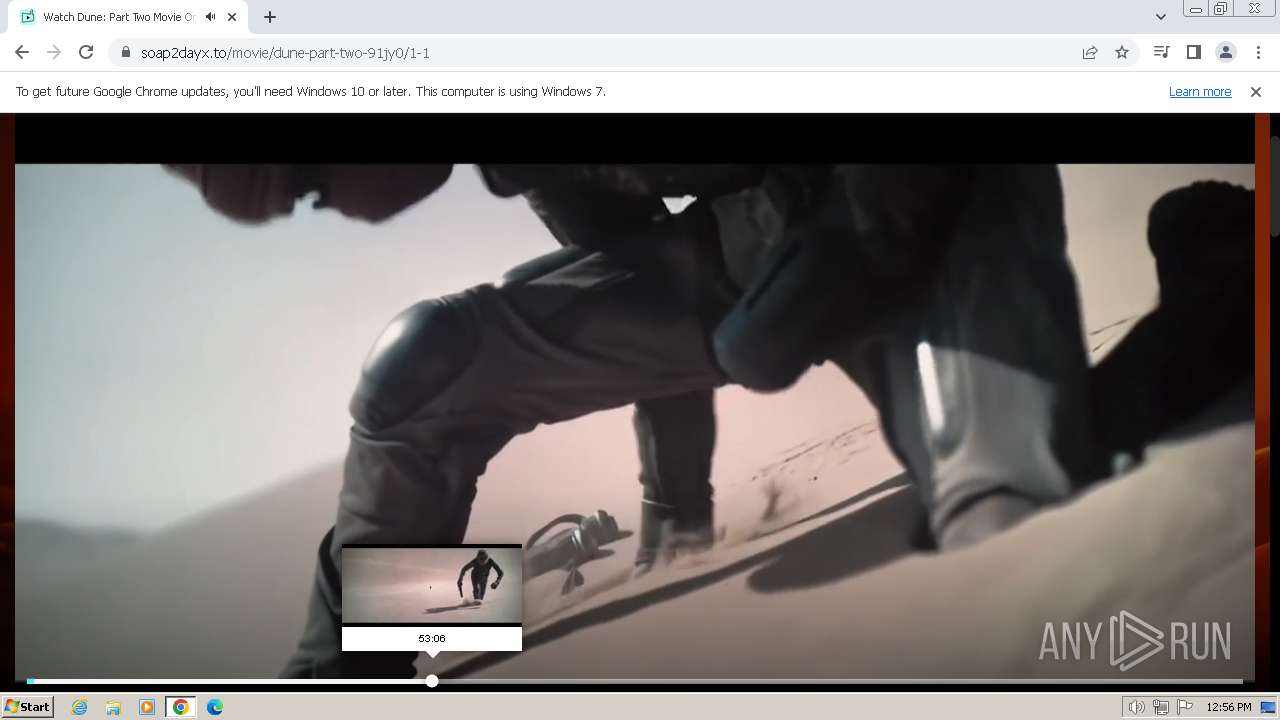Open Action Center flag icon
Image resolution: width=1280 pixels, height=720 pixels.
(x=1185, y=707)
